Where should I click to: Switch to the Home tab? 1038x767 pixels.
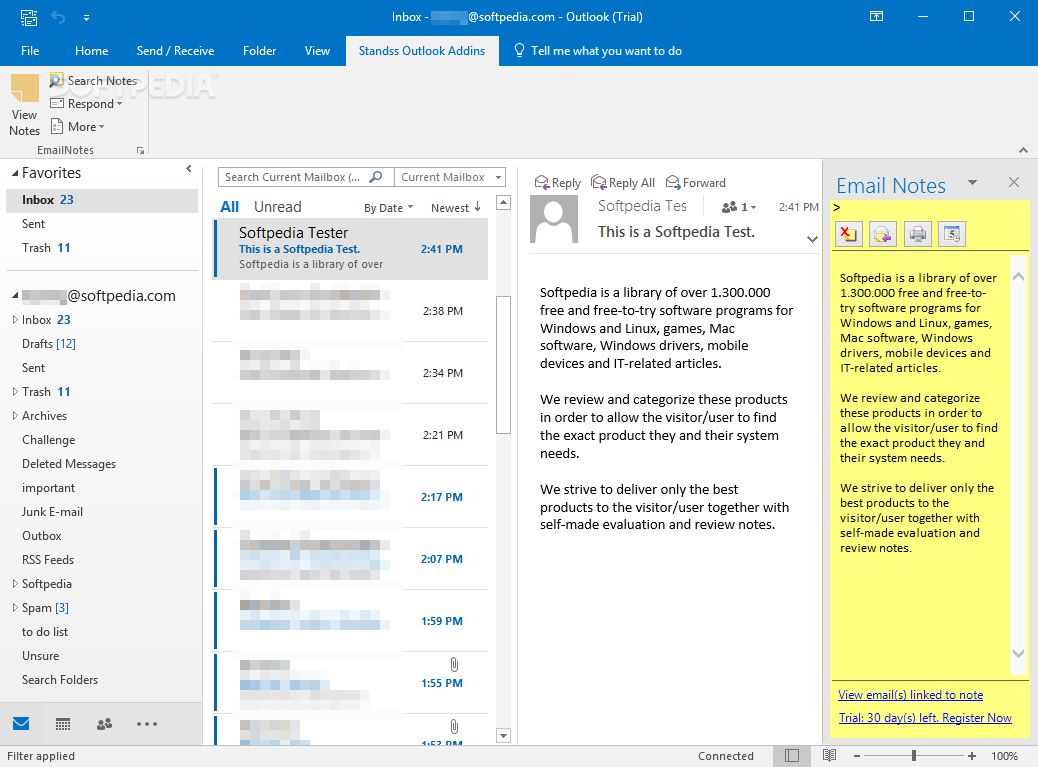pyautogui.click(x=91, y=51)
